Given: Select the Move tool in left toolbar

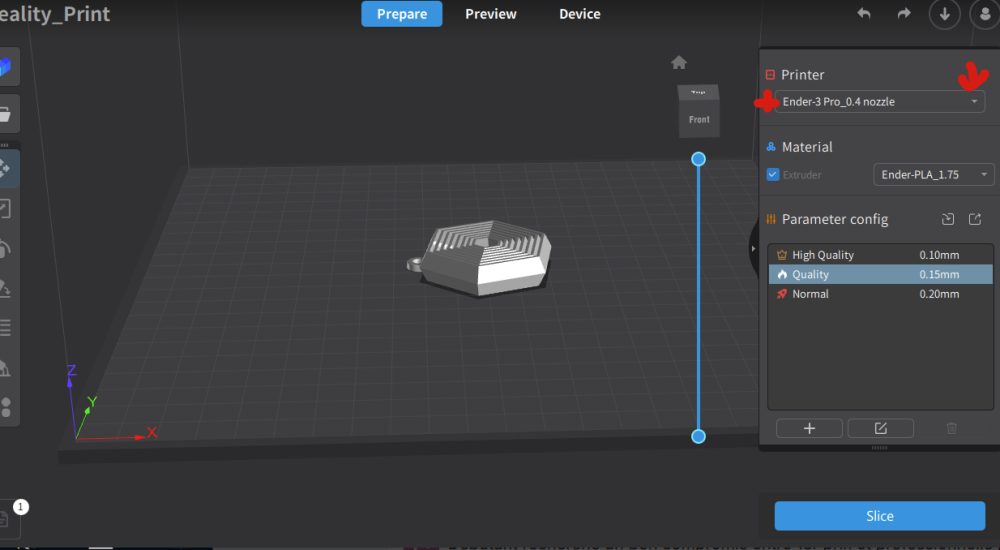Looking at the screenshot, I should (5, 168).
